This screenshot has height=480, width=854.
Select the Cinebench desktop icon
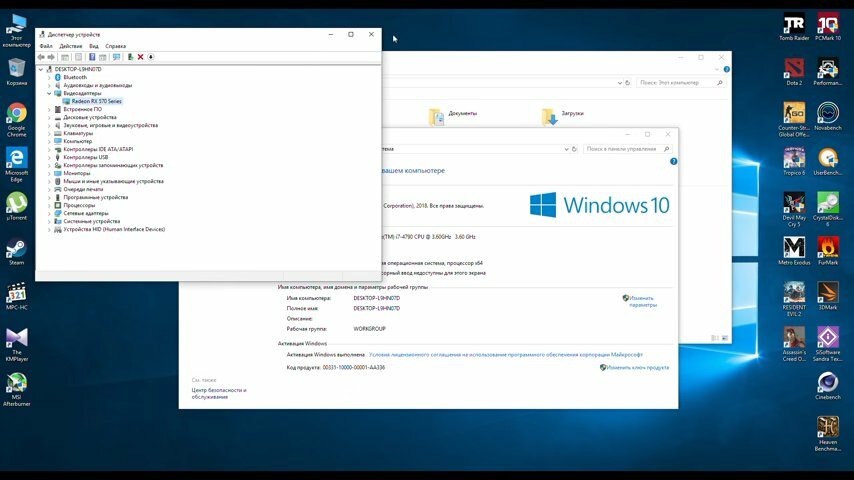click(x=828, y=386)
